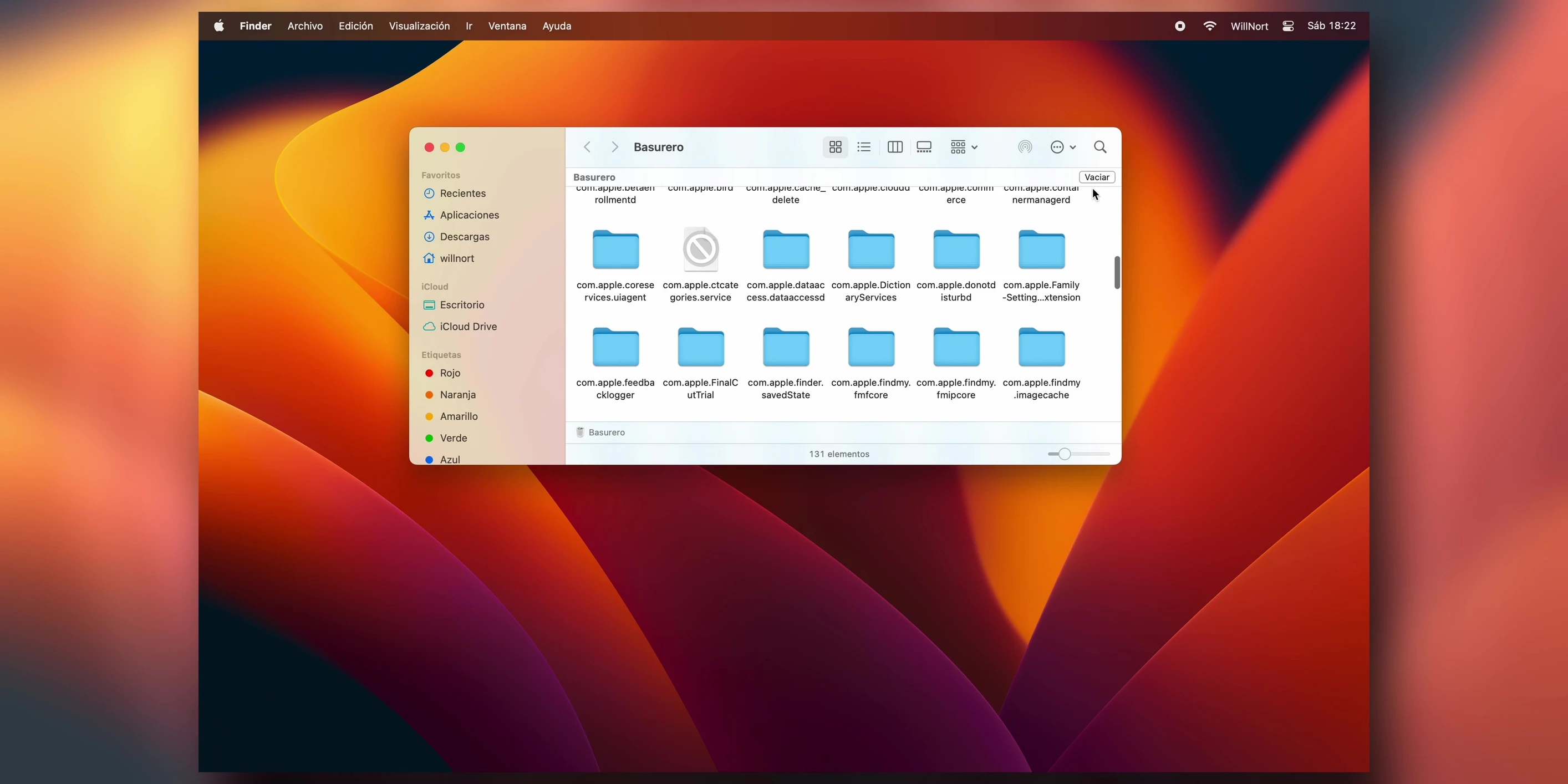The image size is (1568, 784).
Task: Click the WillNort user name in menu bar
Action: (x=1249, y=26)
